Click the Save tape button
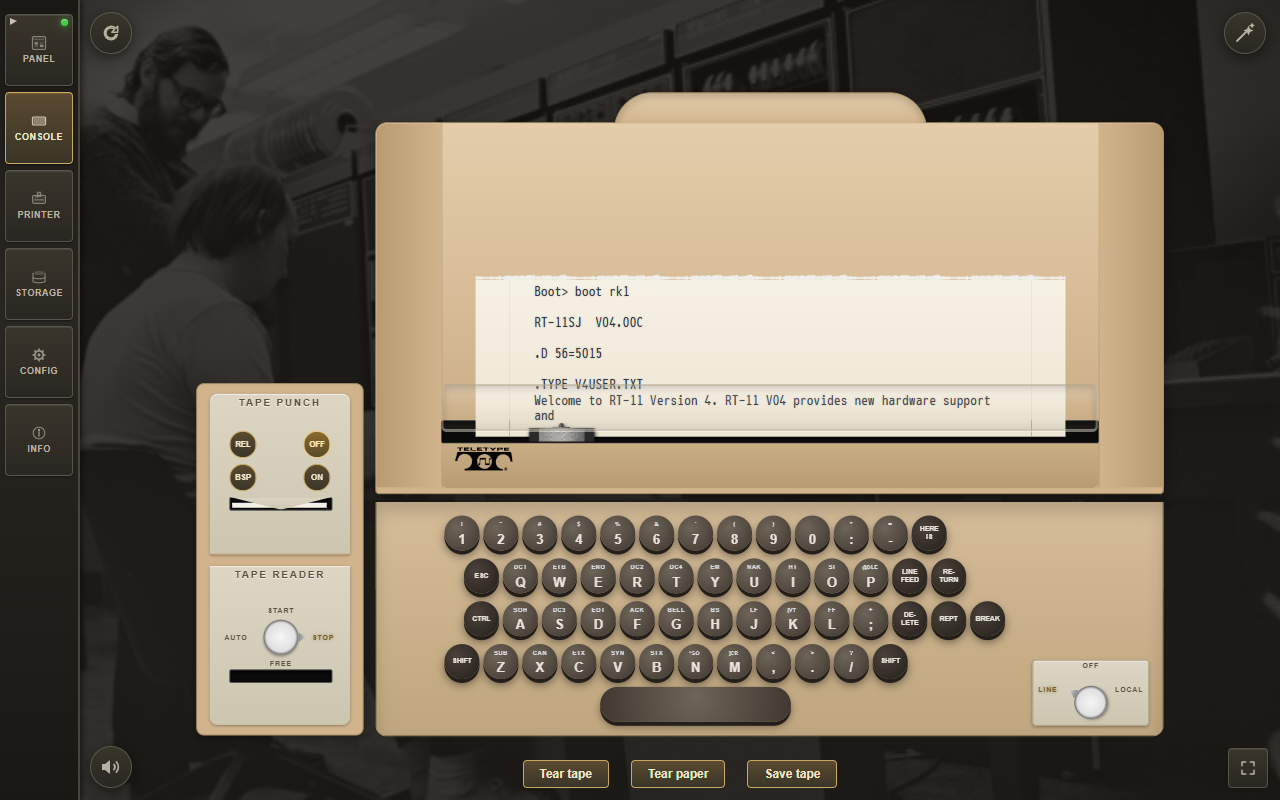The image size is (1280, 800). (792, 774)
